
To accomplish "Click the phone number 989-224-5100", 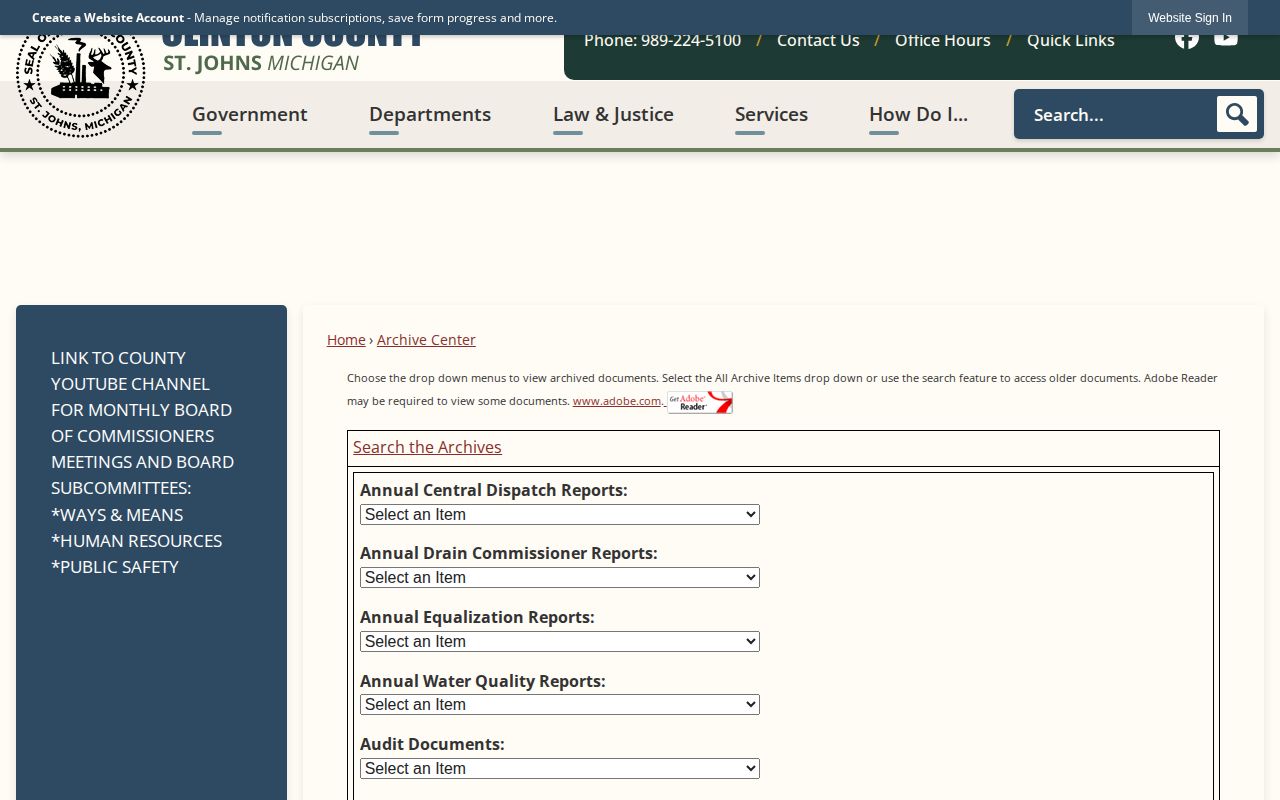I will click(691, 40).
